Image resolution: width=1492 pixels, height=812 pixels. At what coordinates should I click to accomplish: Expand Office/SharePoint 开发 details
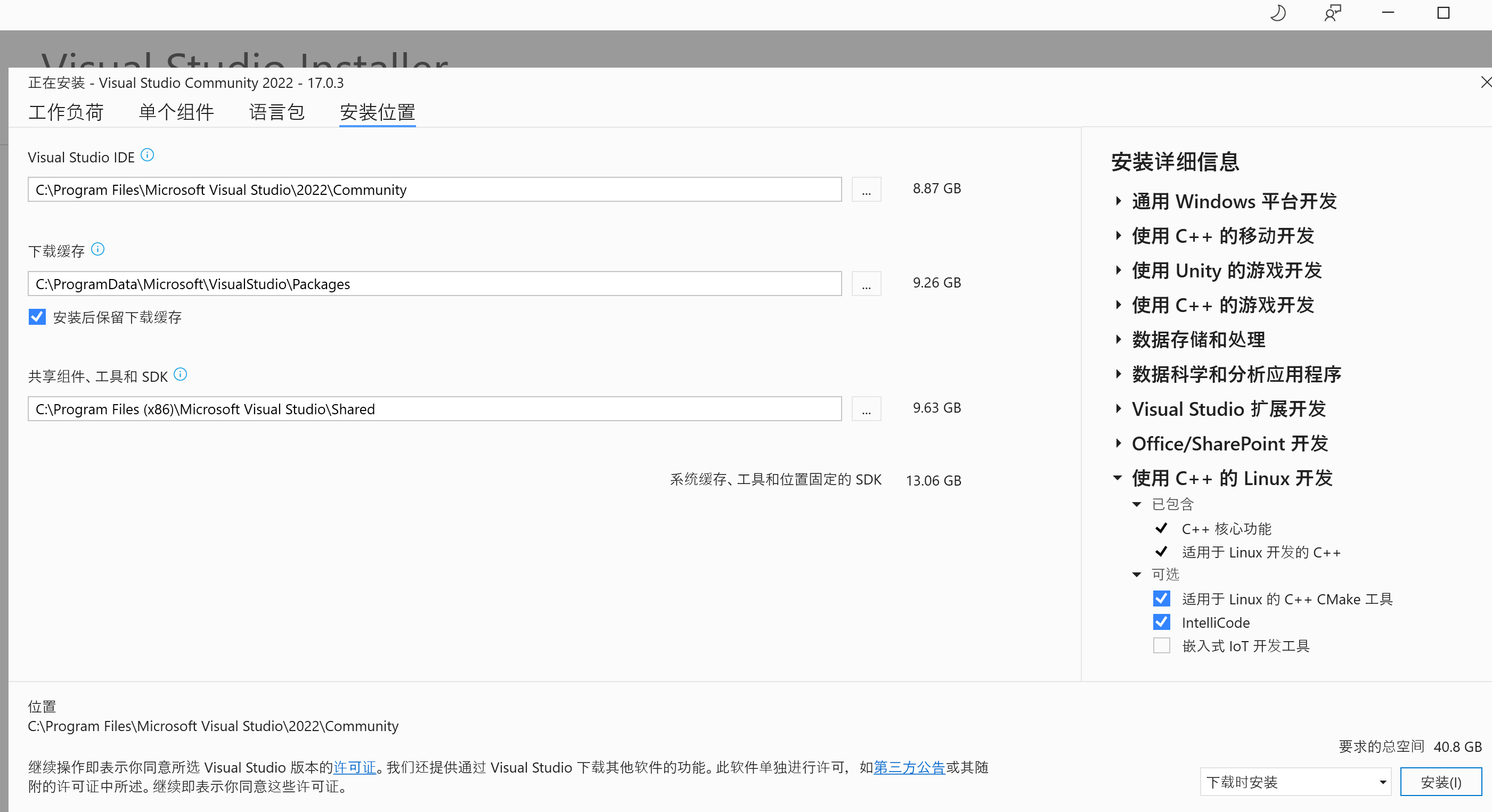1119,444
